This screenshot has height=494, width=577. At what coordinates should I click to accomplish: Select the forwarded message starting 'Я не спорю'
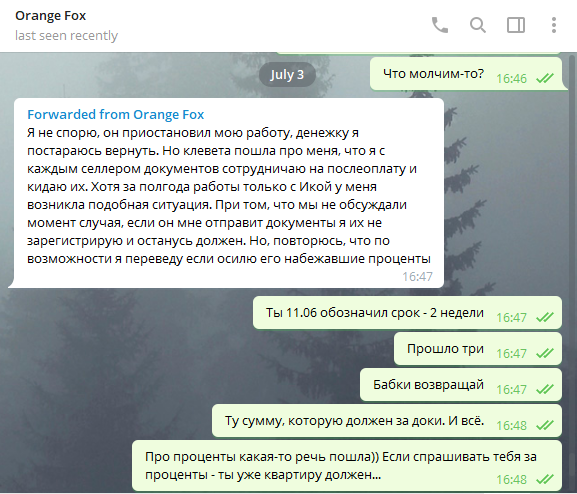point(229,193)
